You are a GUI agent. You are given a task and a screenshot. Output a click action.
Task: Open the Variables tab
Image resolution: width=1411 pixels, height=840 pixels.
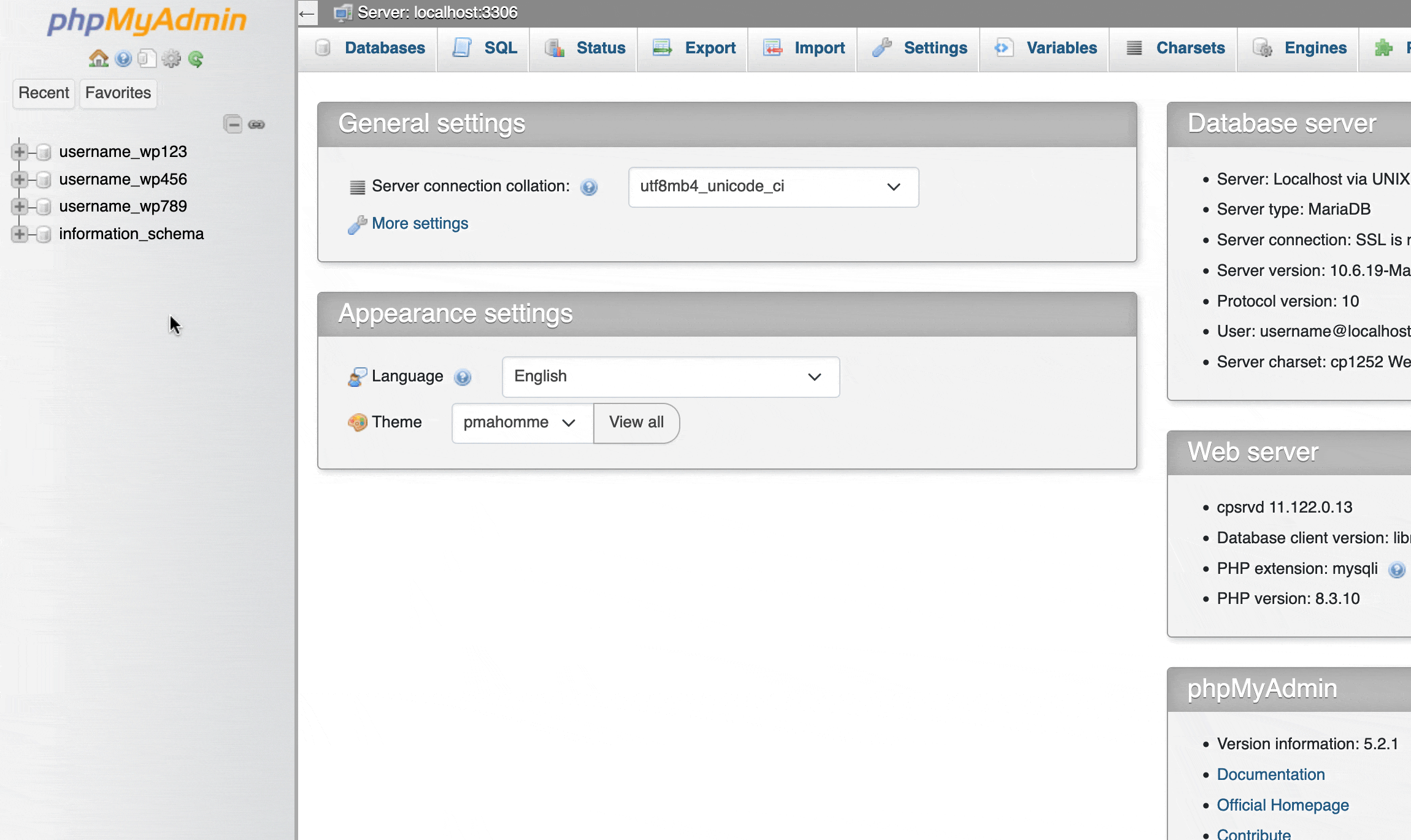(1044, 48)
